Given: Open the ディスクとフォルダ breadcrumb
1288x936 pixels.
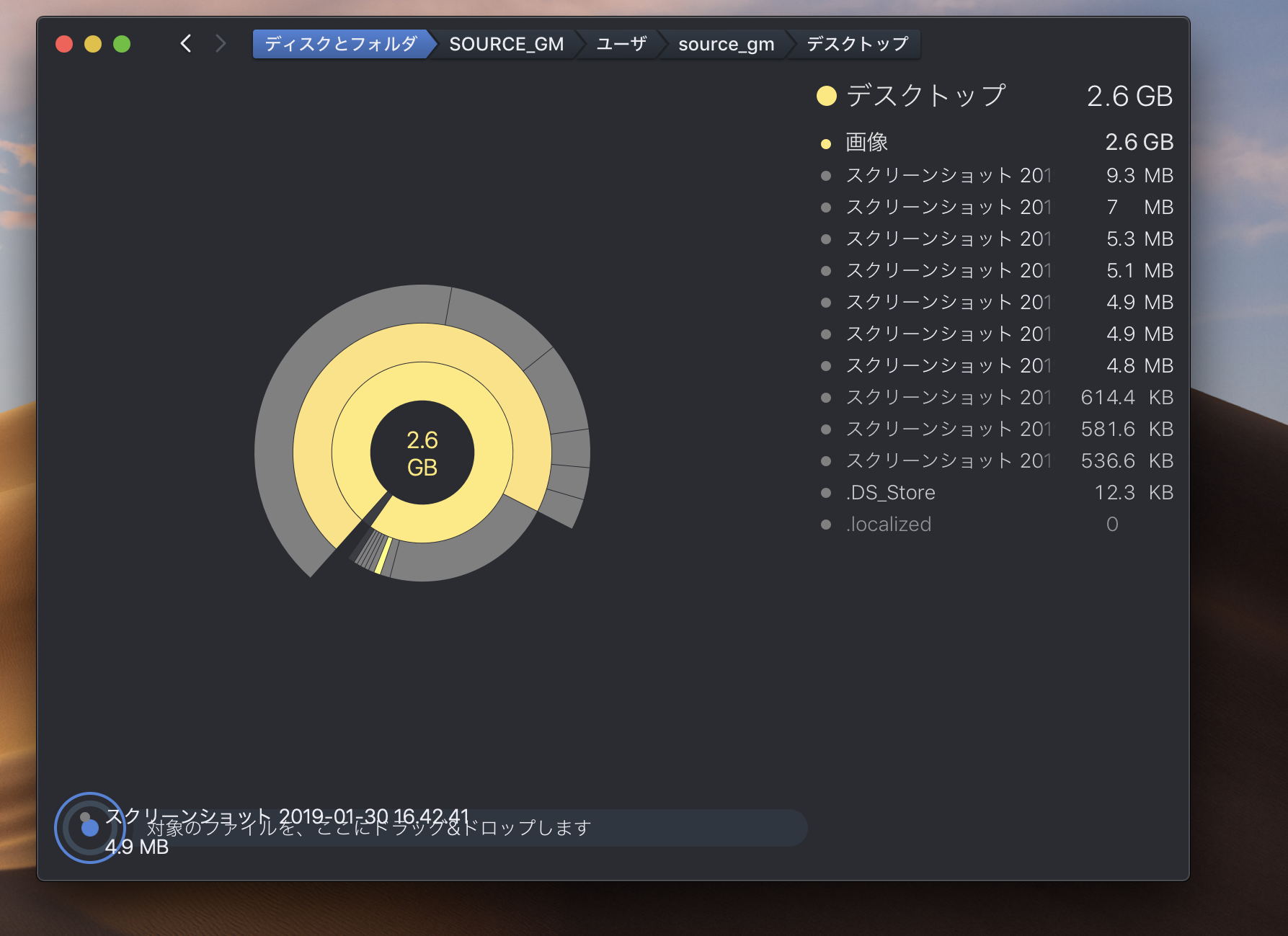Looking at the screenshot, I should (x=341, y=44).
